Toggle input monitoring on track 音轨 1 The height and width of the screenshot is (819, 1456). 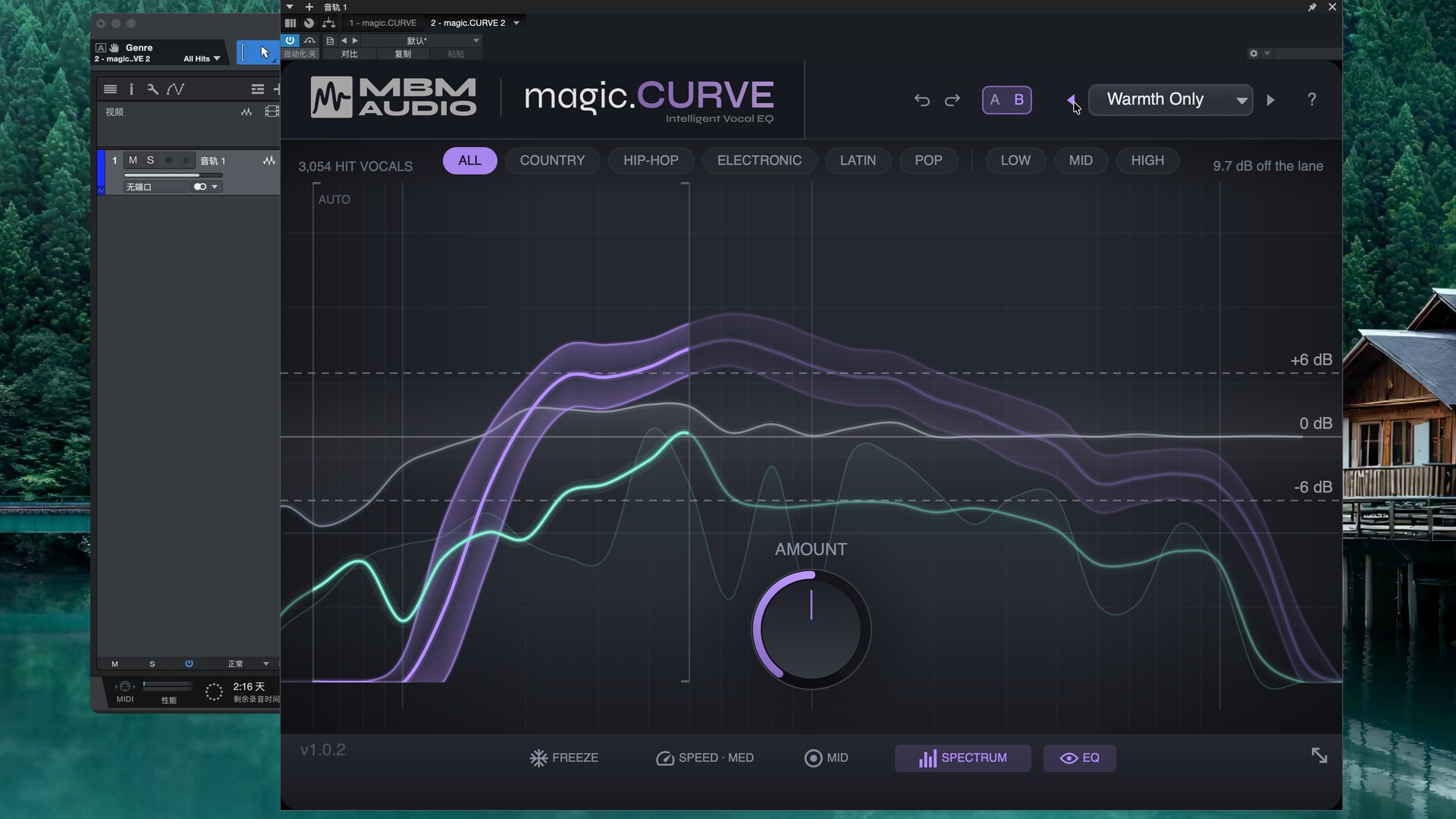(x=187, y=160)
